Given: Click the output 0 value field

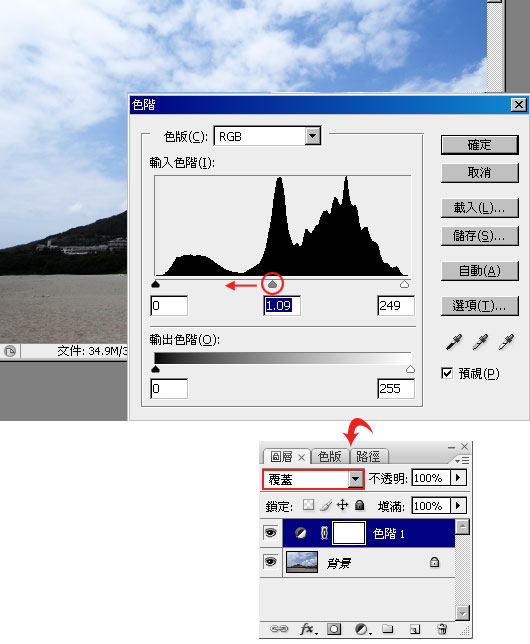Looking at the screenshot, I should (169, 389).
